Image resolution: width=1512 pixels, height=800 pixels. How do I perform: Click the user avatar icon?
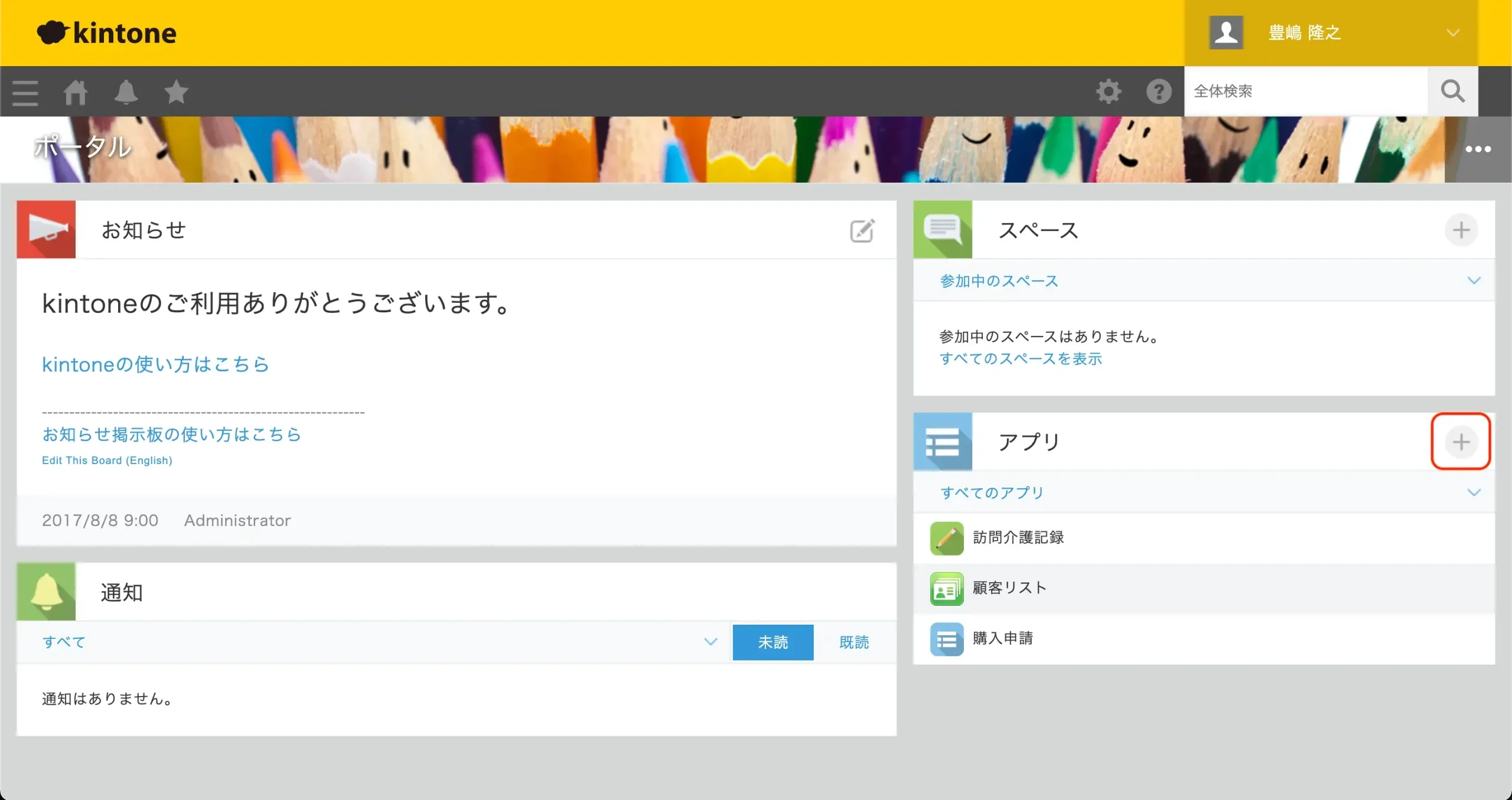(x=1226, y=32)
